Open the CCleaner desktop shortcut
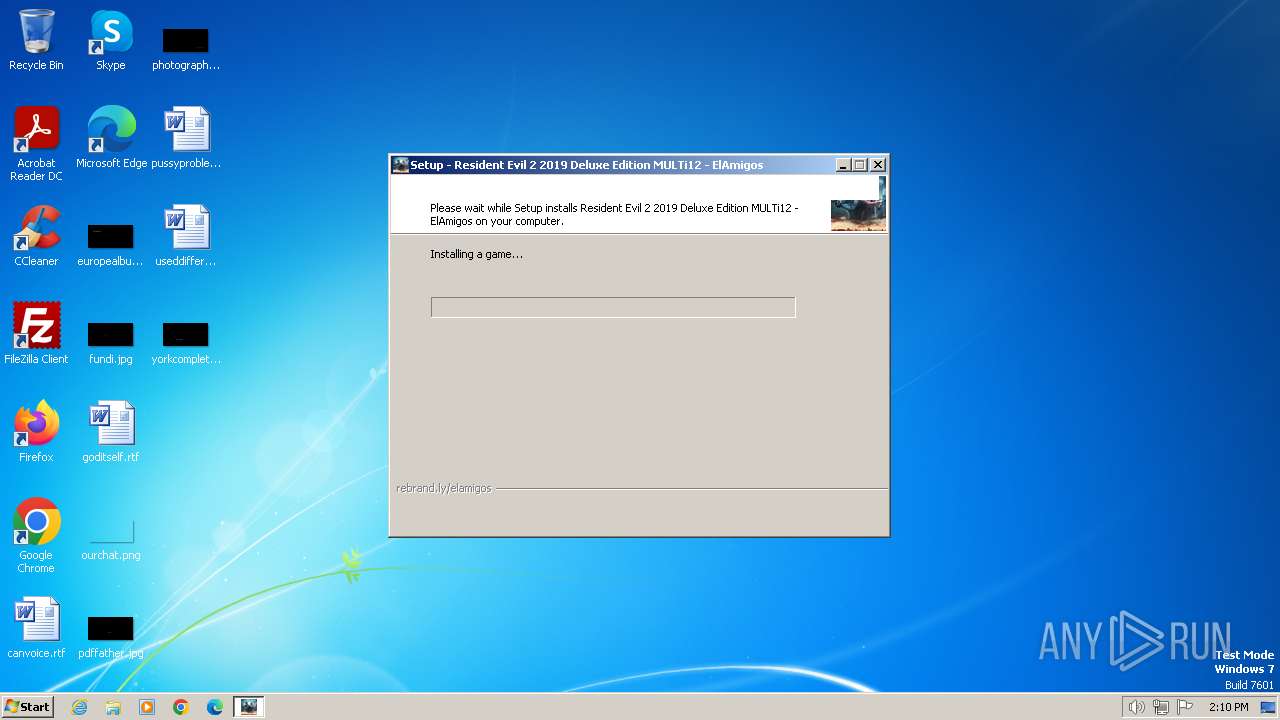The image size is (1280, 720). coord(36,236)
